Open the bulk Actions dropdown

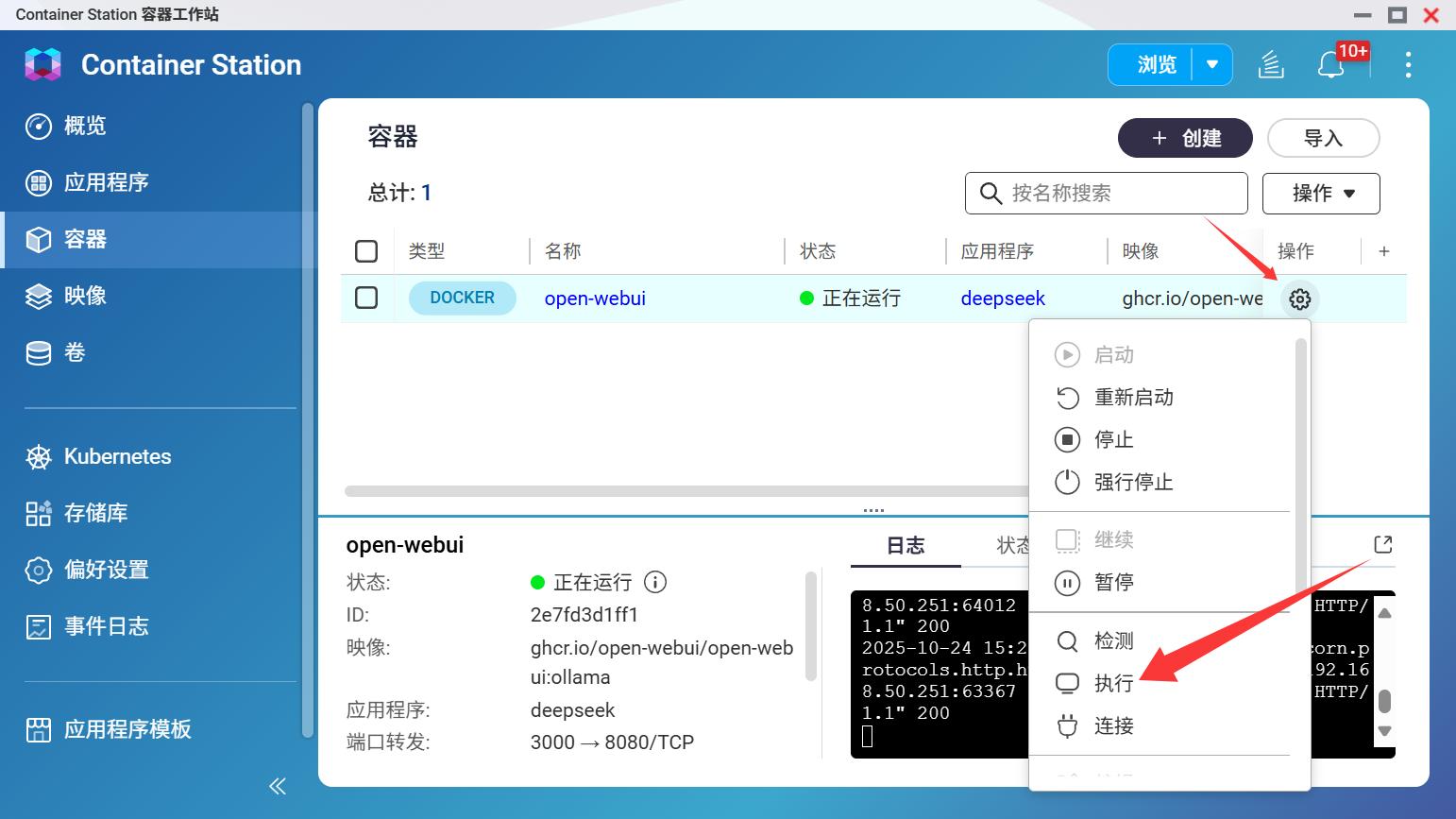[1321, 193]
